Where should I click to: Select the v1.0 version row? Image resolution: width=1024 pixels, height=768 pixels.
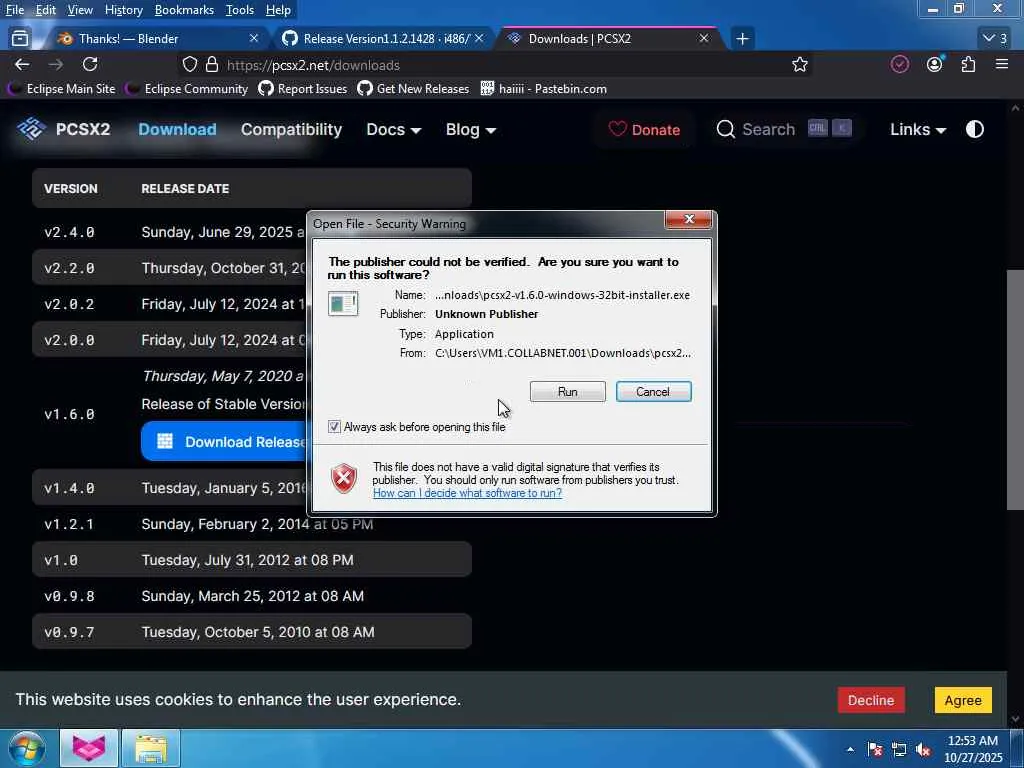point(251,560)
